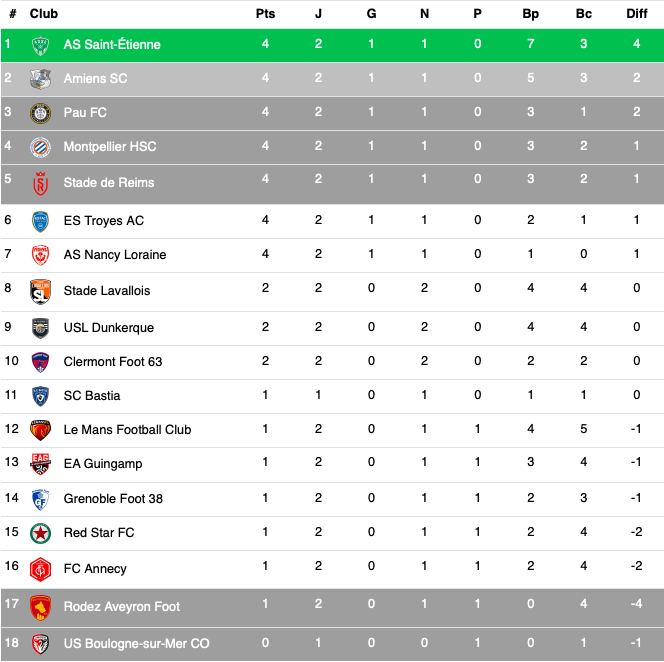Click the Rodez Aveyron Foot crest
The height and width of the screenshot is (662, 664).
click(41, 607)
